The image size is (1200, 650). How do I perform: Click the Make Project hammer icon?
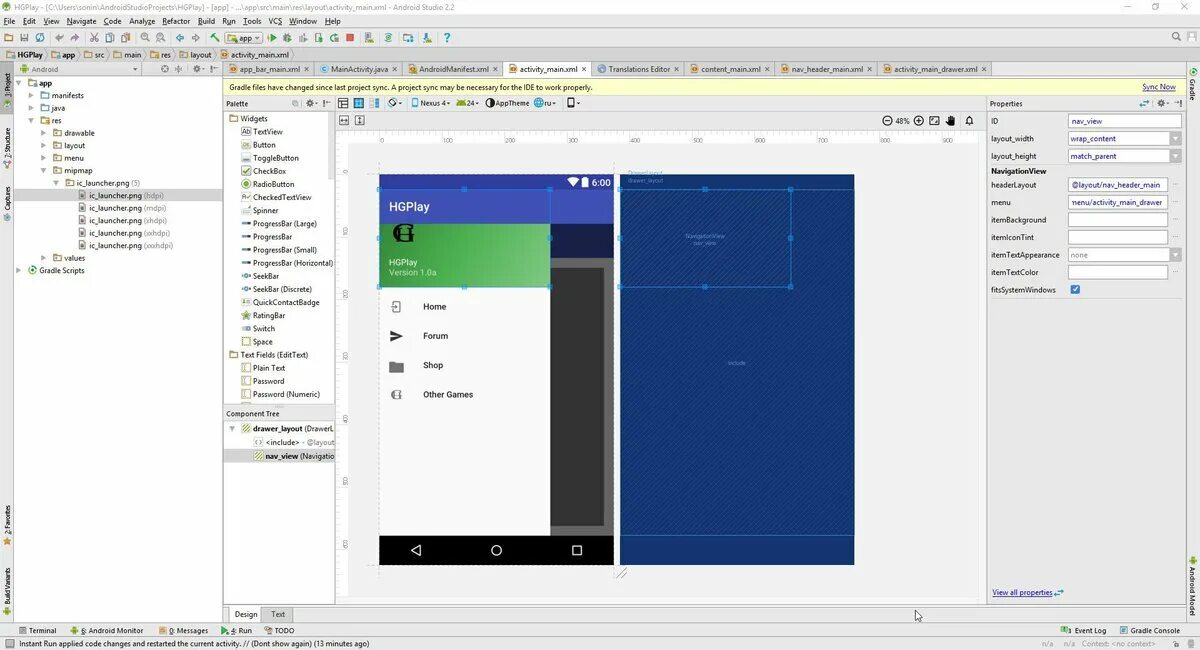coord(215,38)
